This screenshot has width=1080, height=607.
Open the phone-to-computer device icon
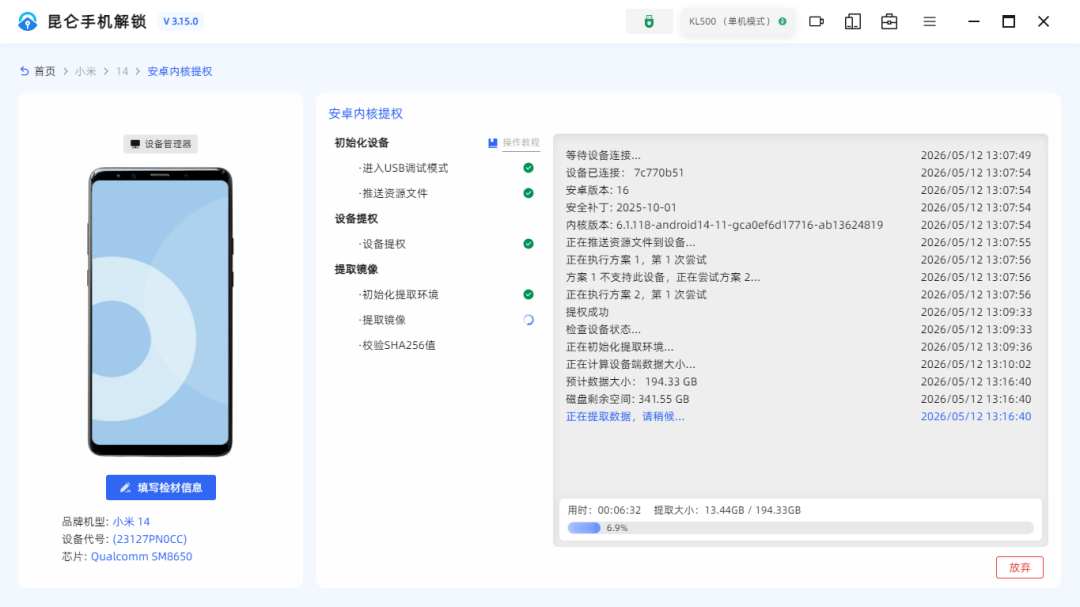[853, 21]
